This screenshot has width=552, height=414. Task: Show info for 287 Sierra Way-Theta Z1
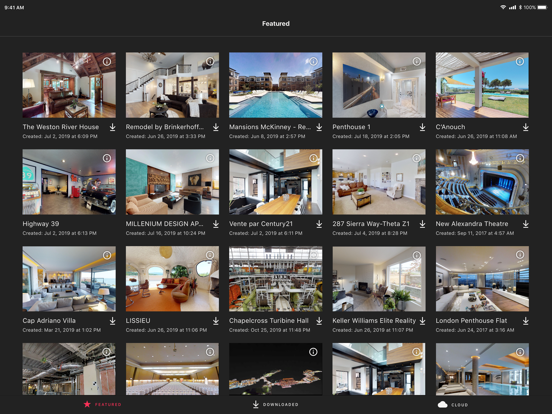pyautogui.click(x=416, y=158)
